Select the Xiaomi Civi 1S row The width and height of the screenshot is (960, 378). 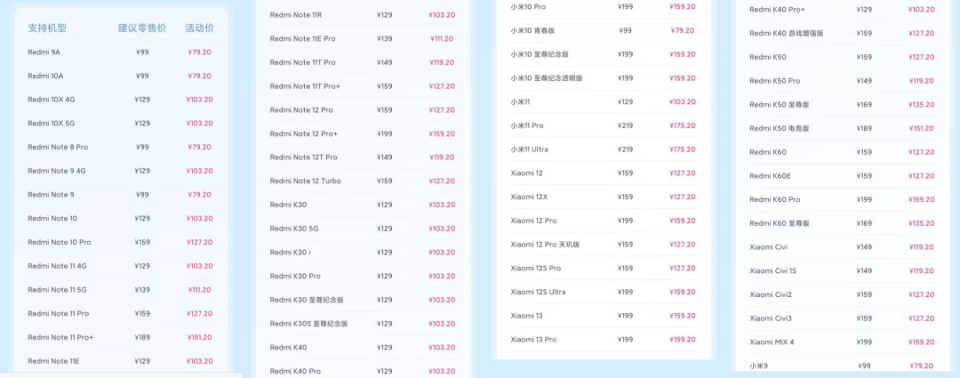click(x=842, y=270)
